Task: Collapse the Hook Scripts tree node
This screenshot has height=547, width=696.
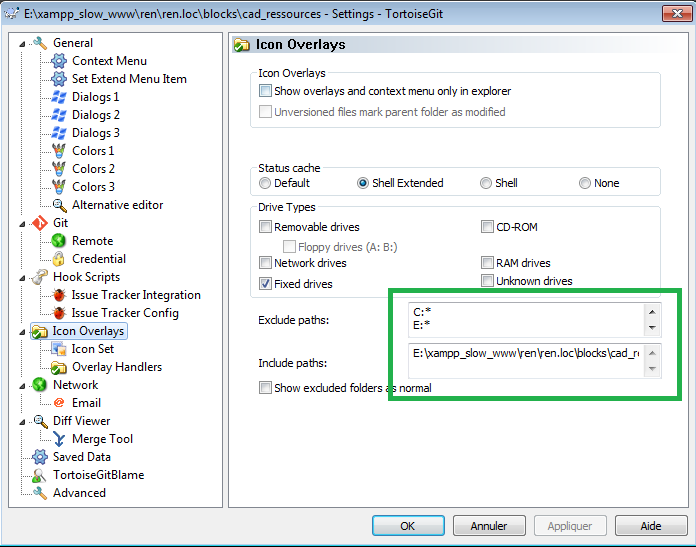Action: (23, 277)
